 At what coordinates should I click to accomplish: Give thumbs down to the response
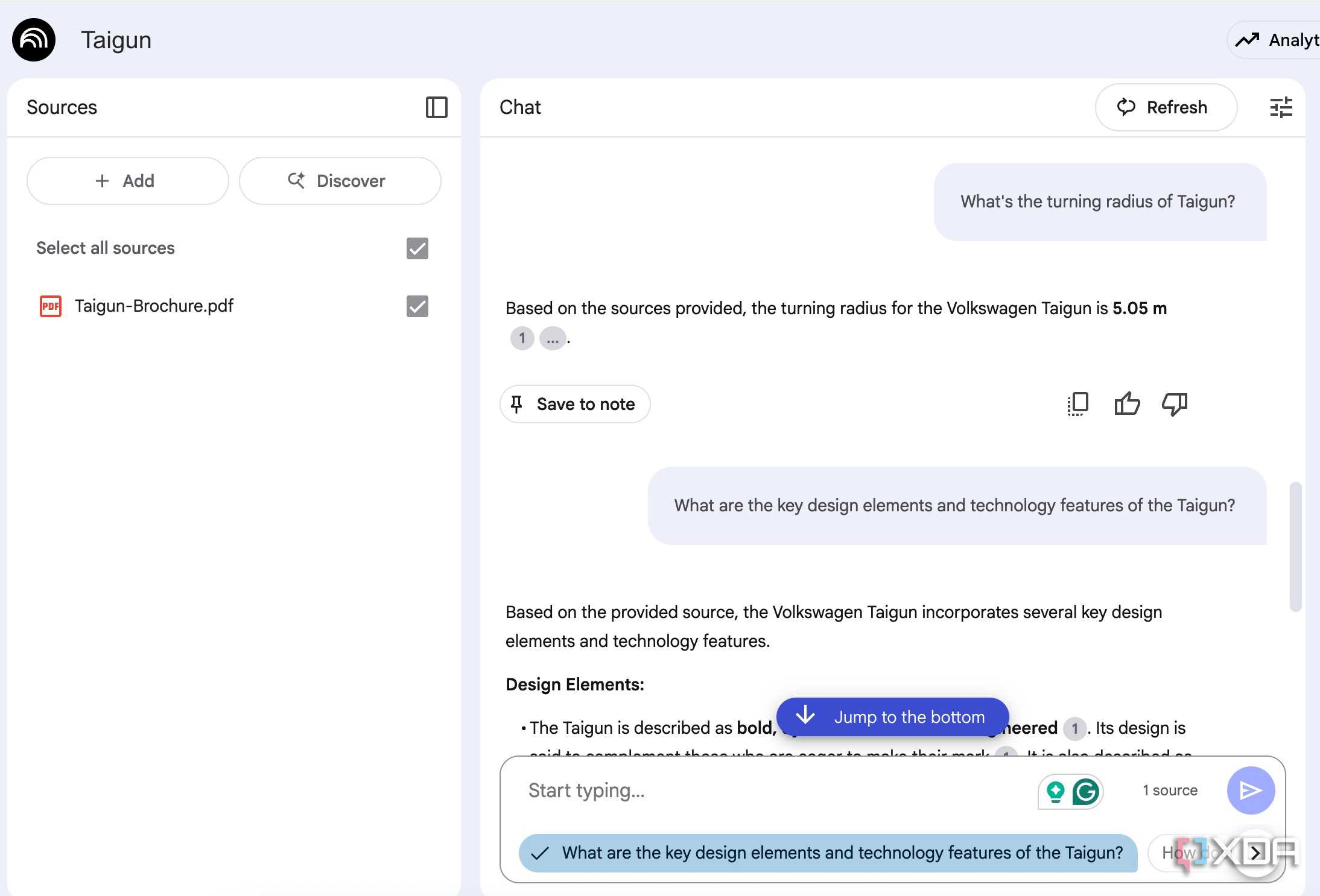coord(1175,404)
